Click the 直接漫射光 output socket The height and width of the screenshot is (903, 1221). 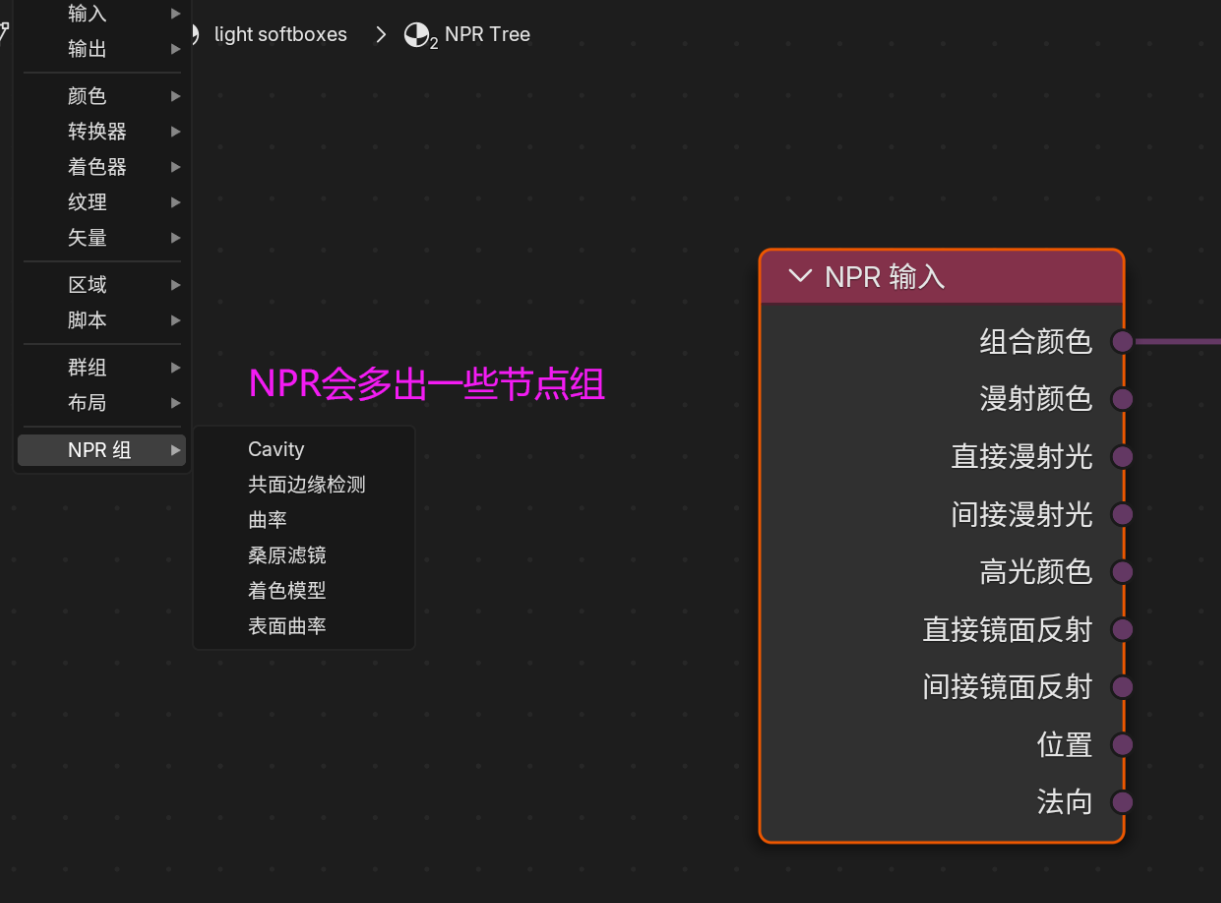[1122, 457]
